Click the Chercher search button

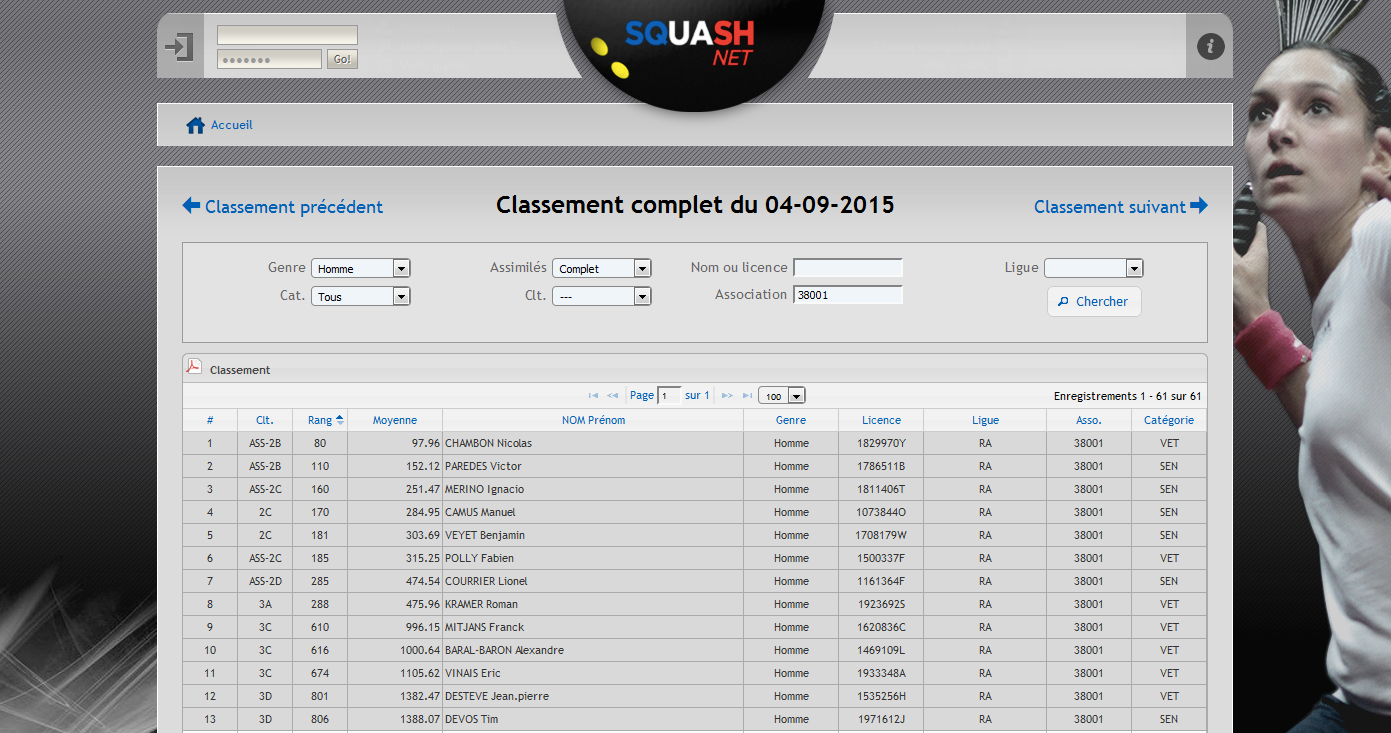coord(1094,301)
